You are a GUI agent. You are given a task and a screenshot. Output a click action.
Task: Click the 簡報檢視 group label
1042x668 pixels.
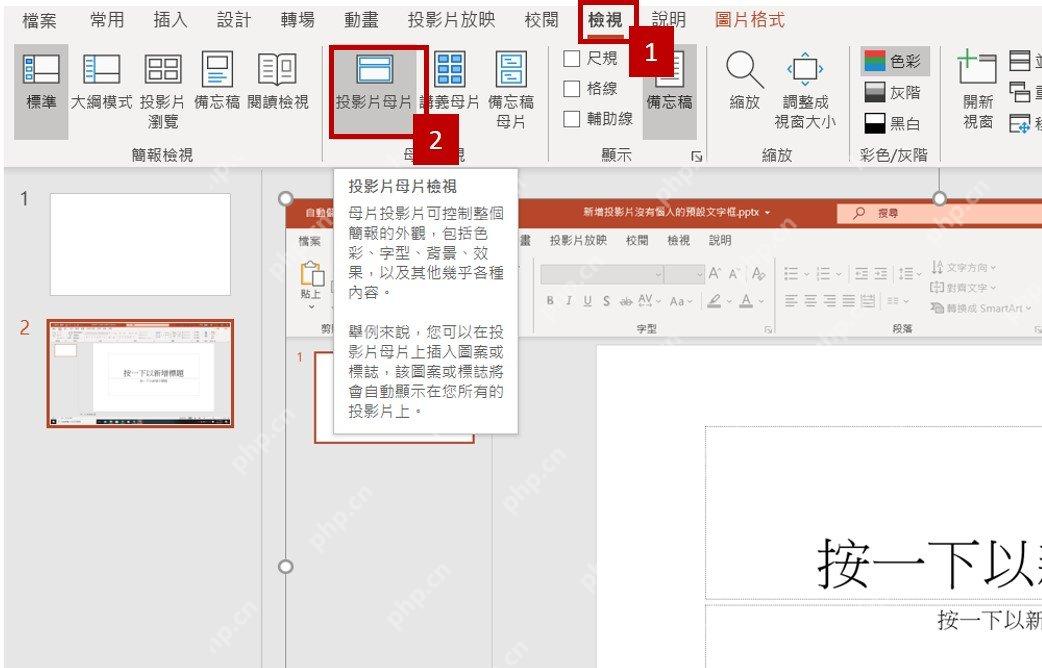162,156
